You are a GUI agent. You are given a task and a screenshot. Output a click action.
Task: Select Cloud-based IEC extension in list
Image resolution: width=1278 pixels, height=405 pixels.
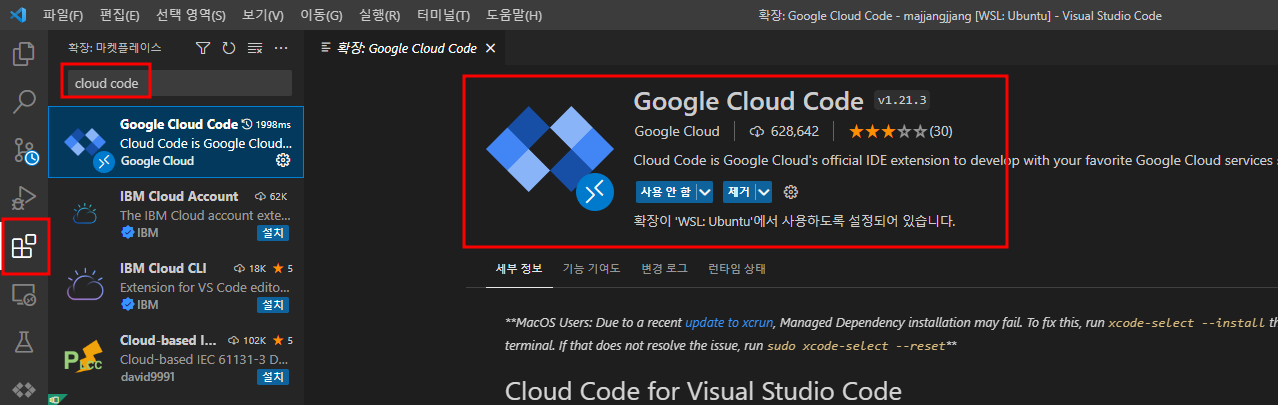tap(176, 359)
